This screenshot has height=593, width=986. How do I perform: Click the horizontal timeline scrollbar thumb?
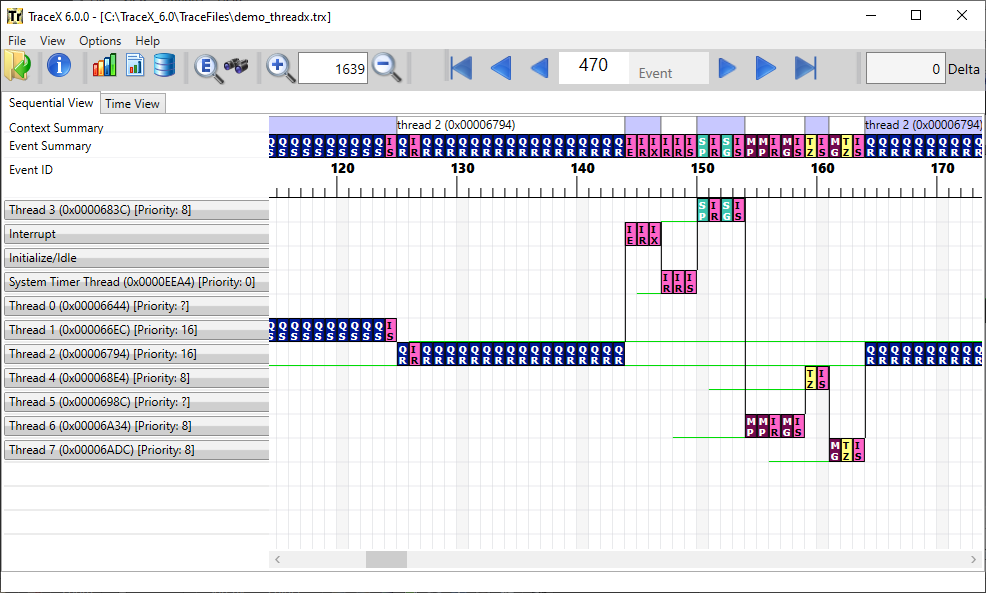pos(386,560)
